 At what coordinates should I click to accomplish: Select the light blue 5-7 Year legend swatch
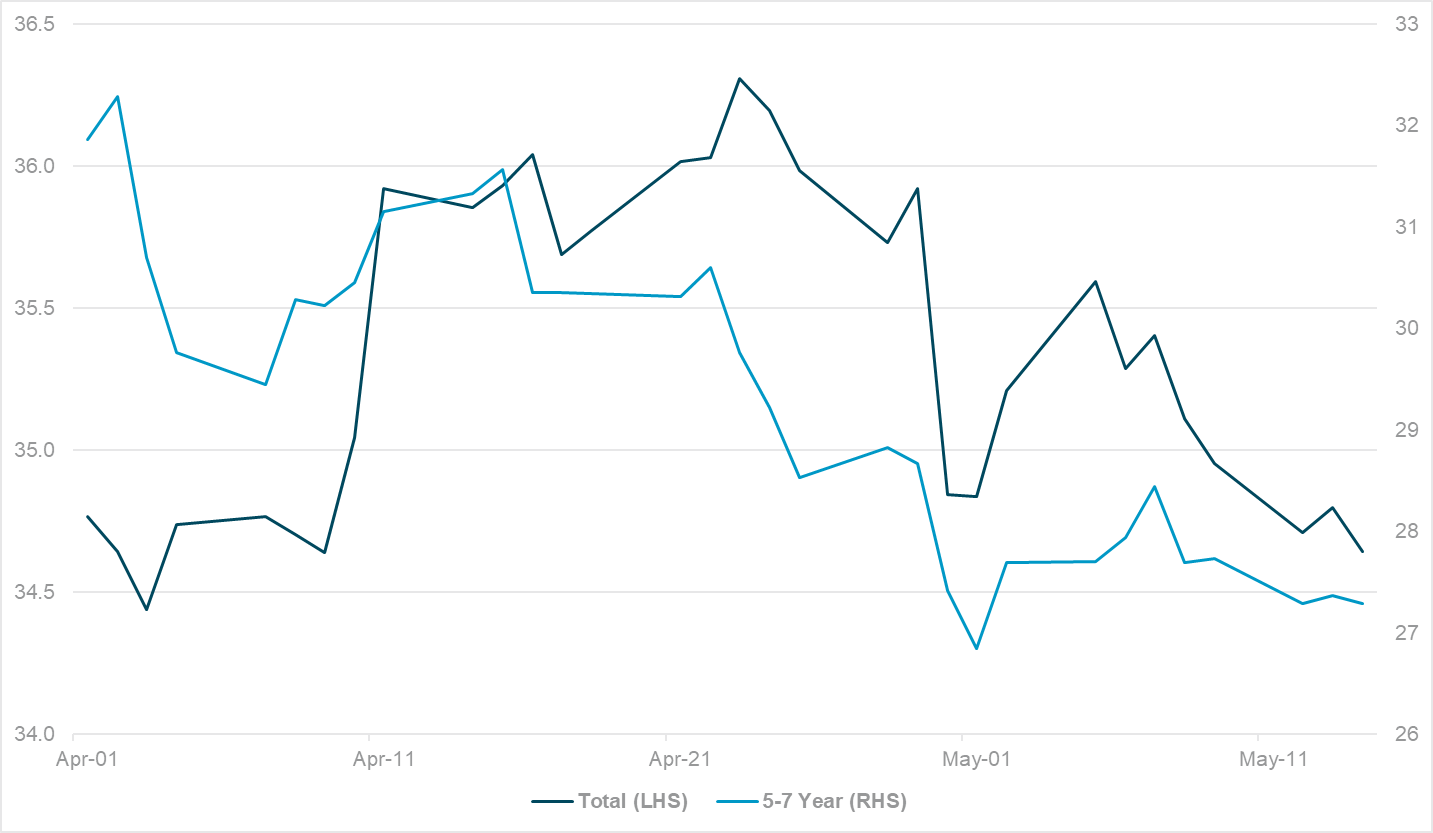coord(738,801)
